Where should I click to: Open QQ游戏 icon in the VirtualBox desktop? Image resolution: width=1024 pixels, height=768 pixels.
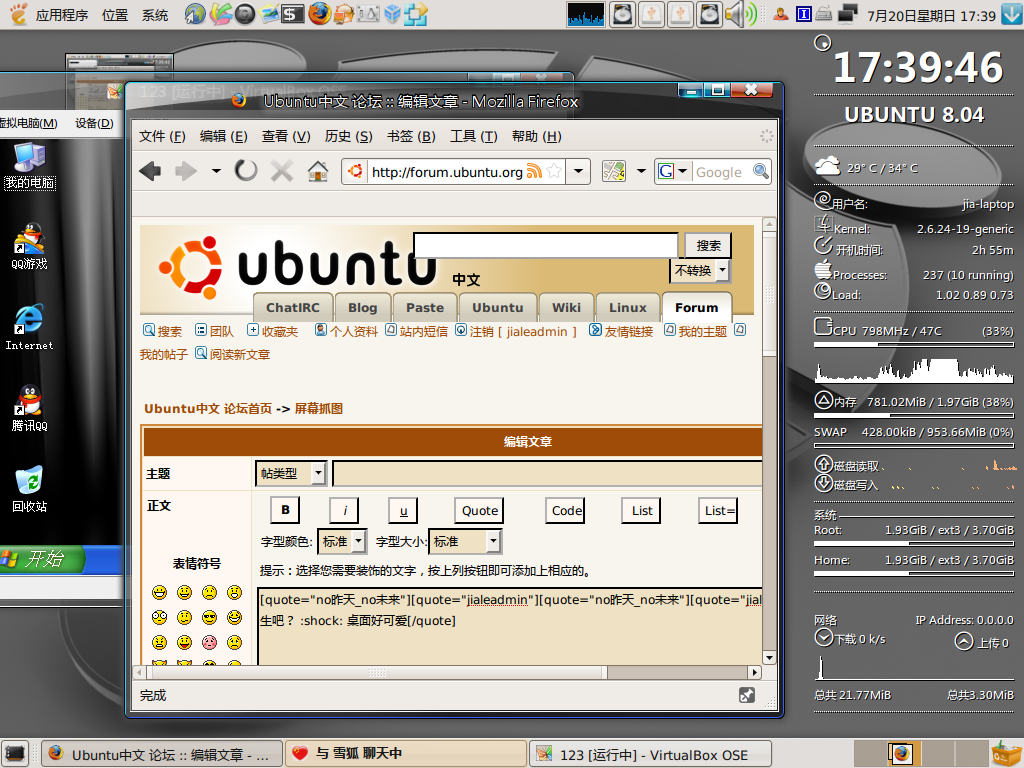point(29,247)
